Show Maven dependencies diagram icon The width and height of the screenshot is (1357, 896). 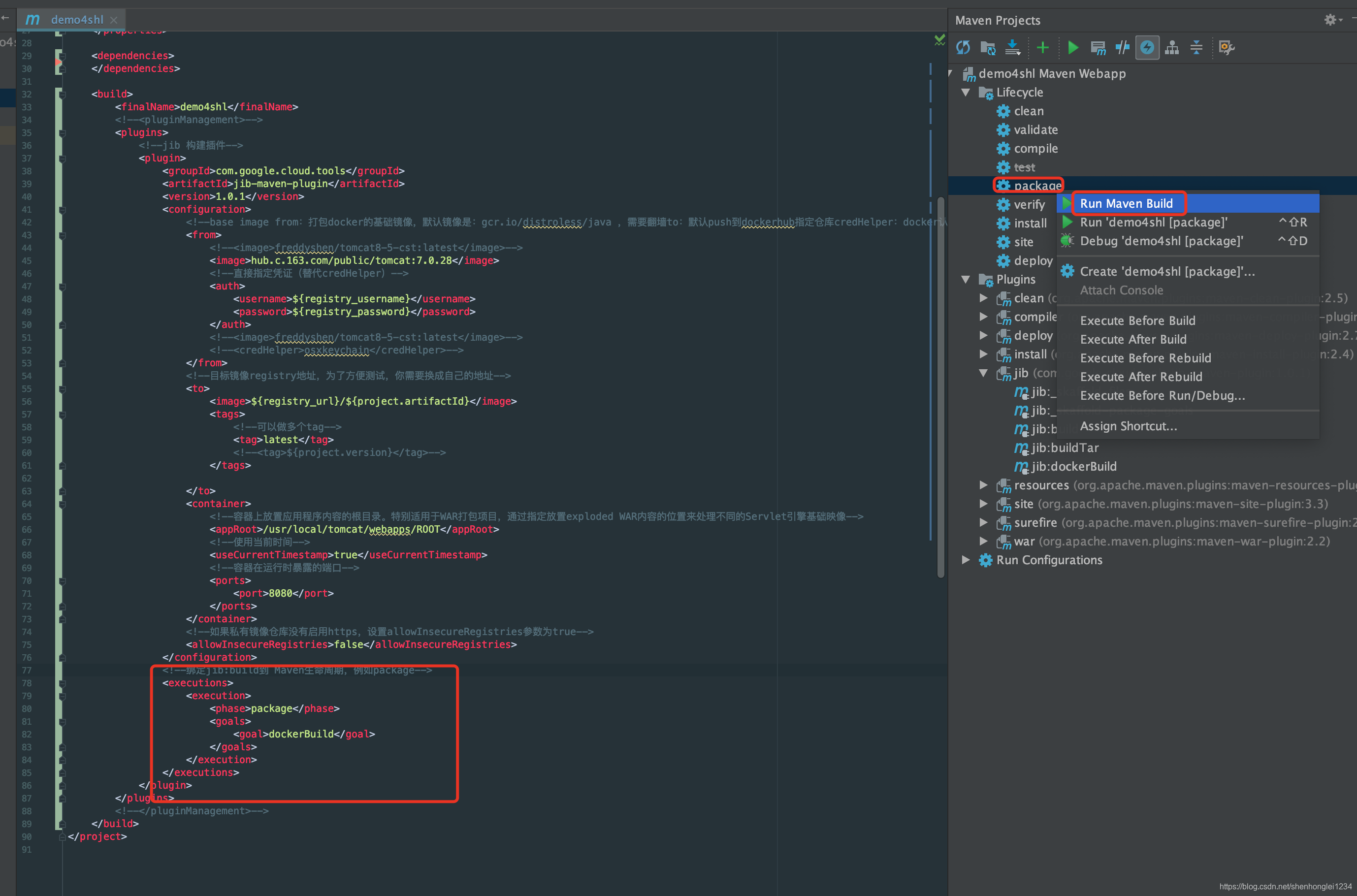click(x=1172, y=47)
